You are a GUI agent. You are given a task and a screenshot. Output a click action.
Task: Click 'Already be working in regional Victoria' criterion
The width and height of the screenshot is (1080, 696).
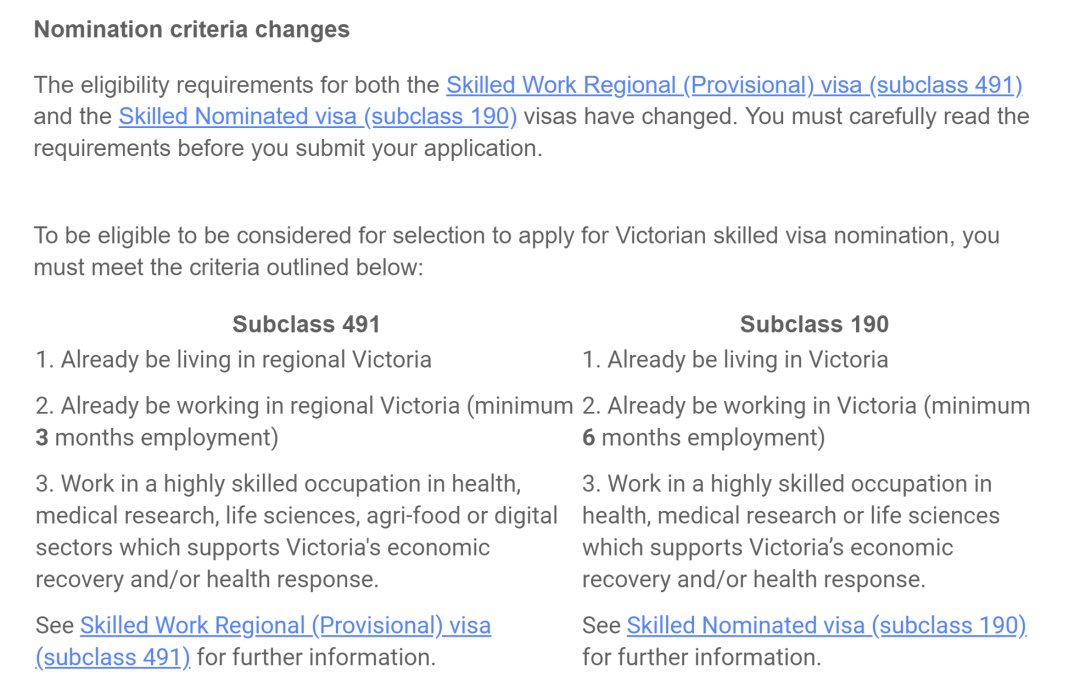coord(304,422)
